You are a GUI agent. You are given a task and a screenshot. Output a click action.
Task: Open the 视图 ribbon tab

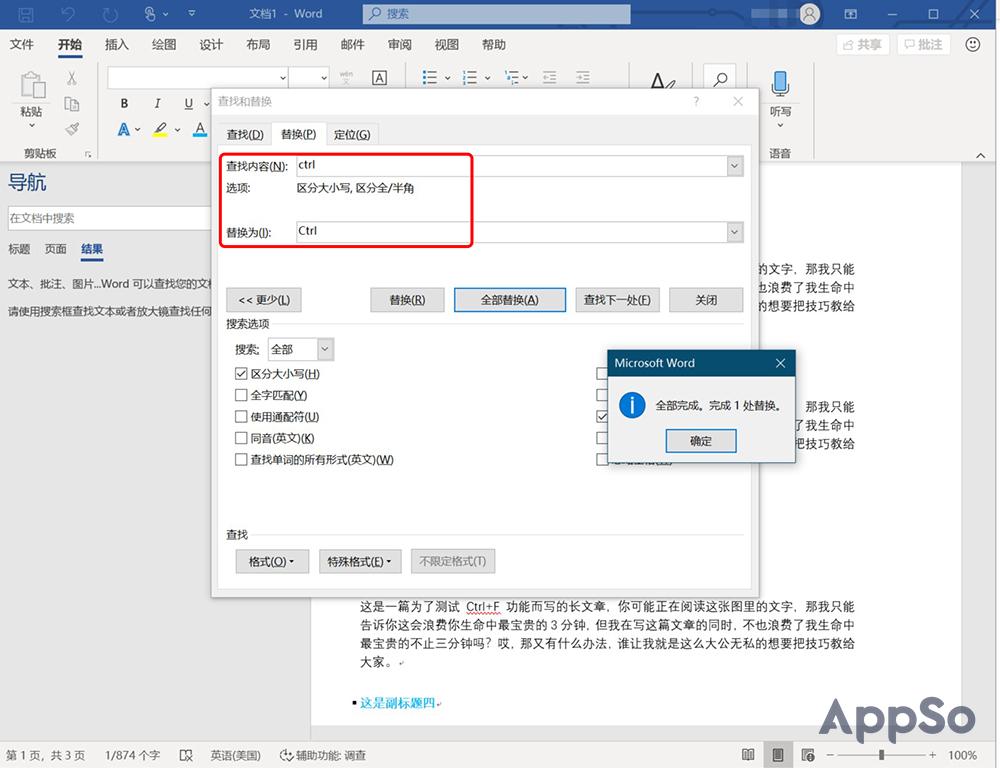tap(446, 45)
